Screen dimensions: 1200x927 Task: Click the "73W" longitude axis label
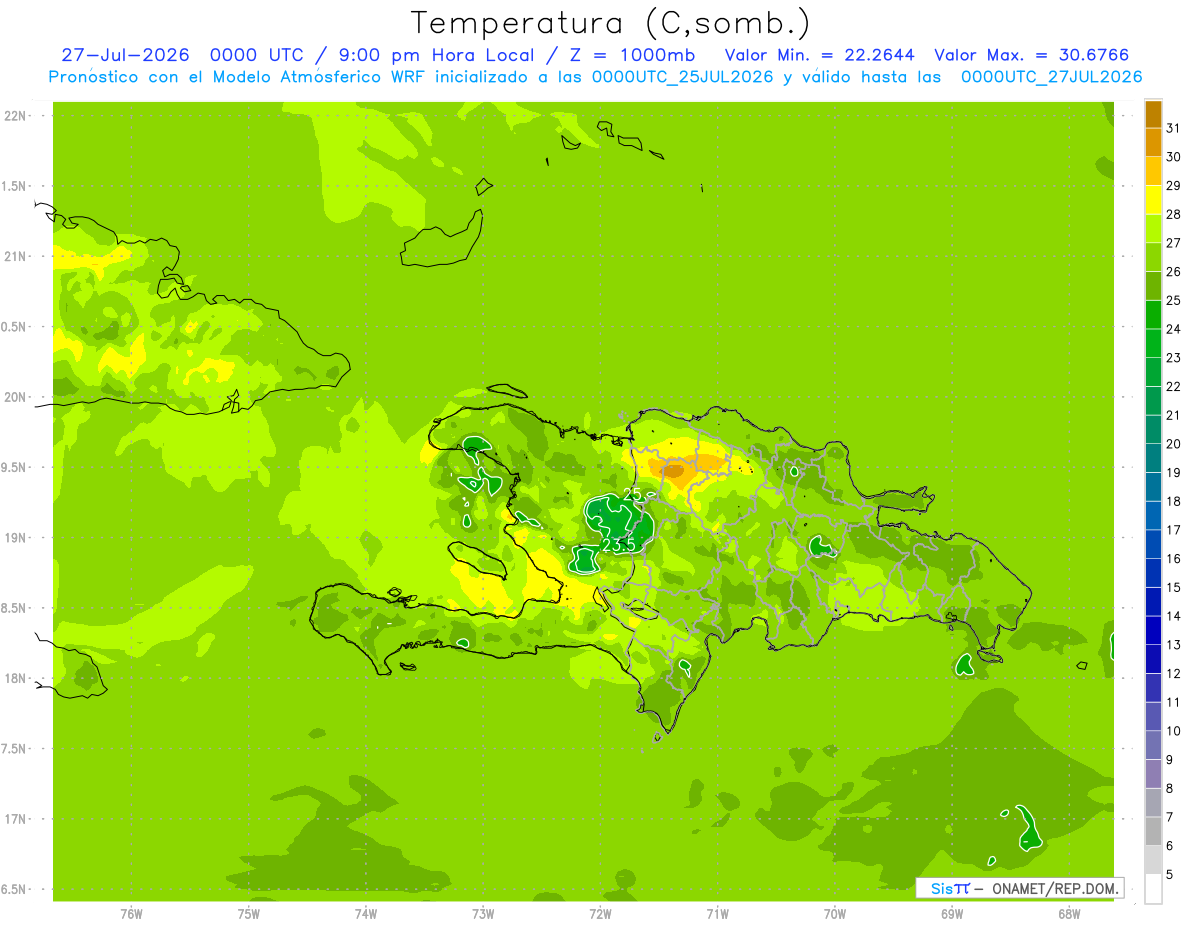(x=483, y=914)
